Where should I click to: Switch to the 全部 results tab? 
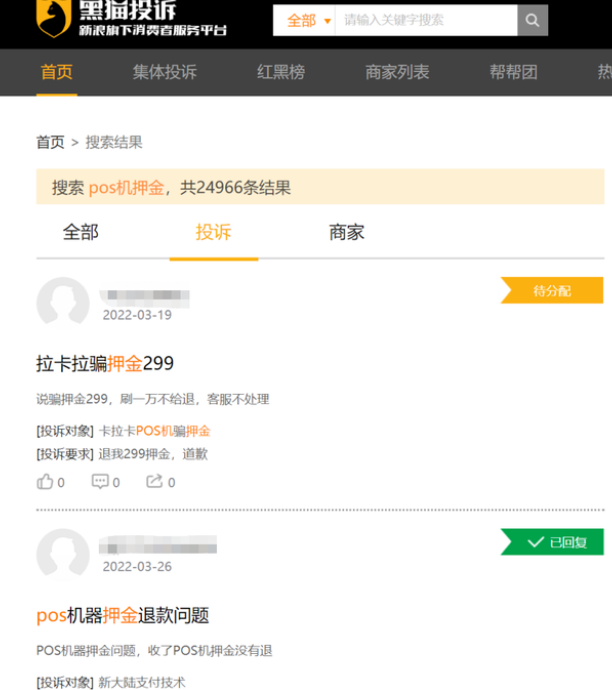point(81,232)
